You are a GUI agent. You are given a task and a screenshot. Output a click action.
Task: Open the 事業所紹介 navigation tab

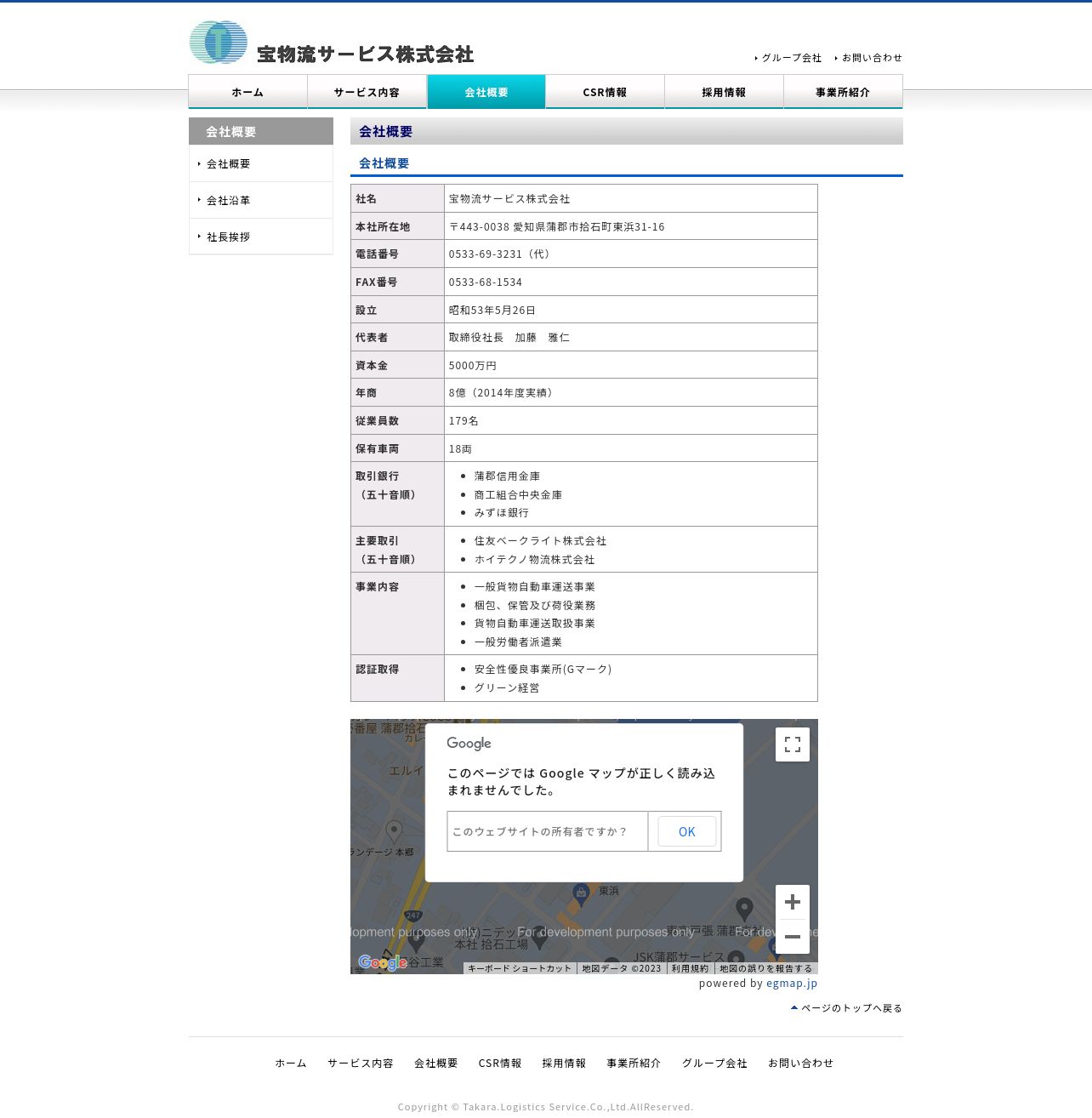tap(843, 92)
